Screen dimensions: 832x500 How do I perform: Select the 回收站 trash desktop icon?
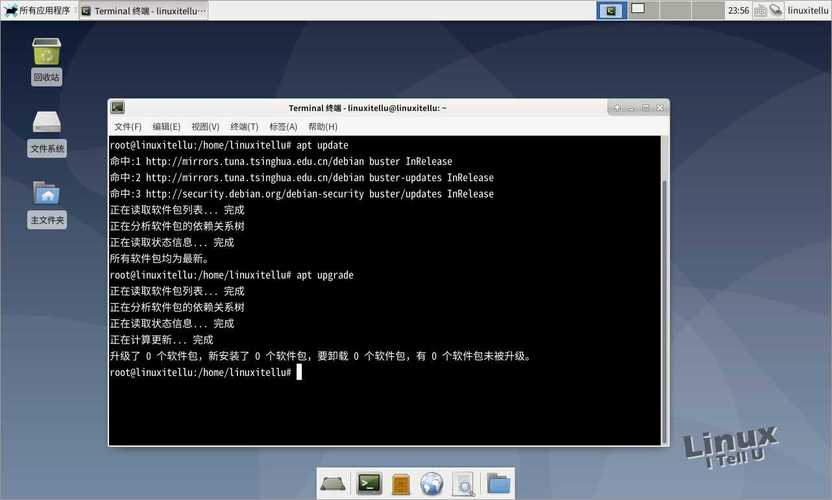click(x=47, y=61)
